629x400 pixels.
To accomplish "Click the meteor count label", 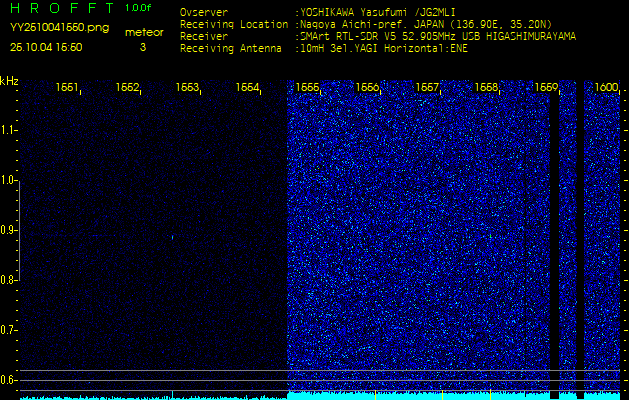I will click(143, 32).
